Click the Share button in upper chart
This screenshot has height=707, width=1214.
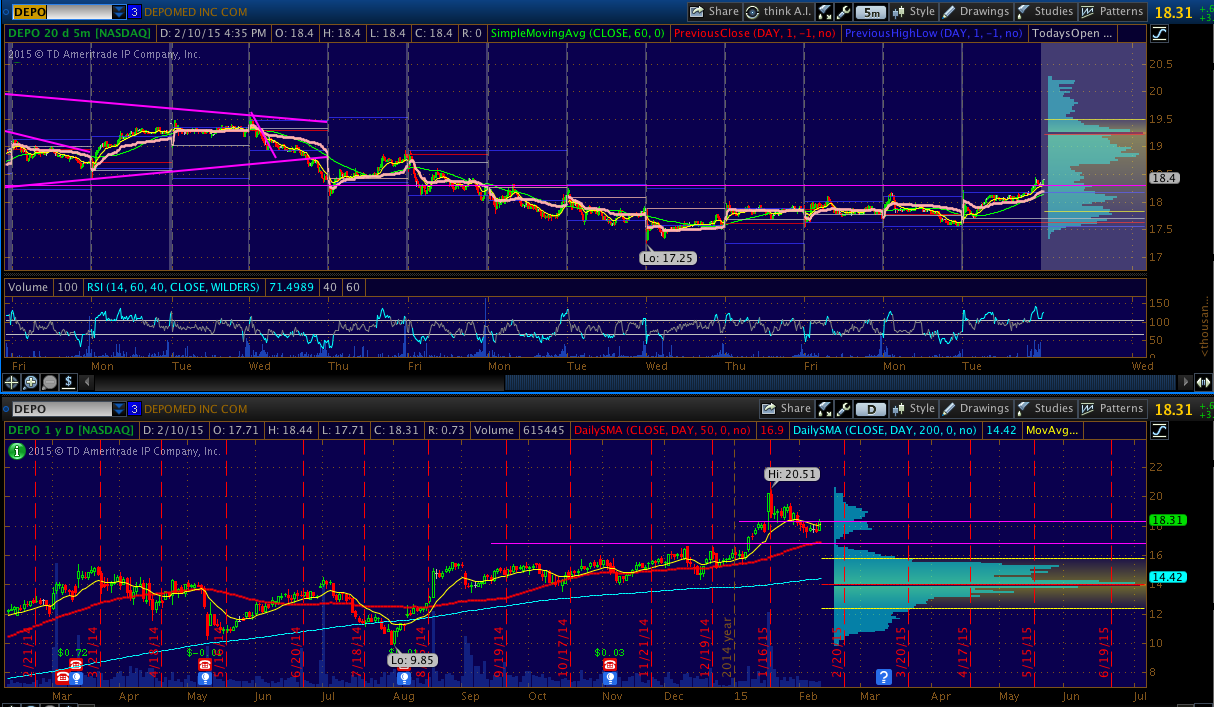point(714,12)
